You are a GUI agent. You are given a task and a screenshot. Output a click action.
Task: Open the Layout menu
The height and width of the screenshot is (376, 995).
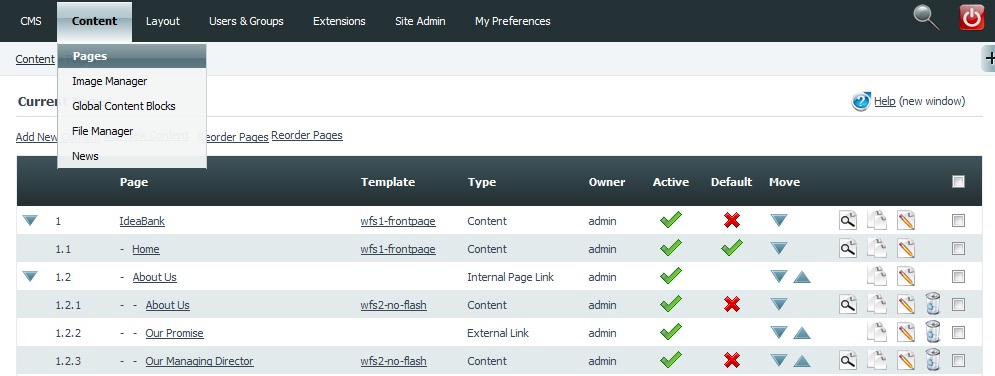tap(163, 21)
